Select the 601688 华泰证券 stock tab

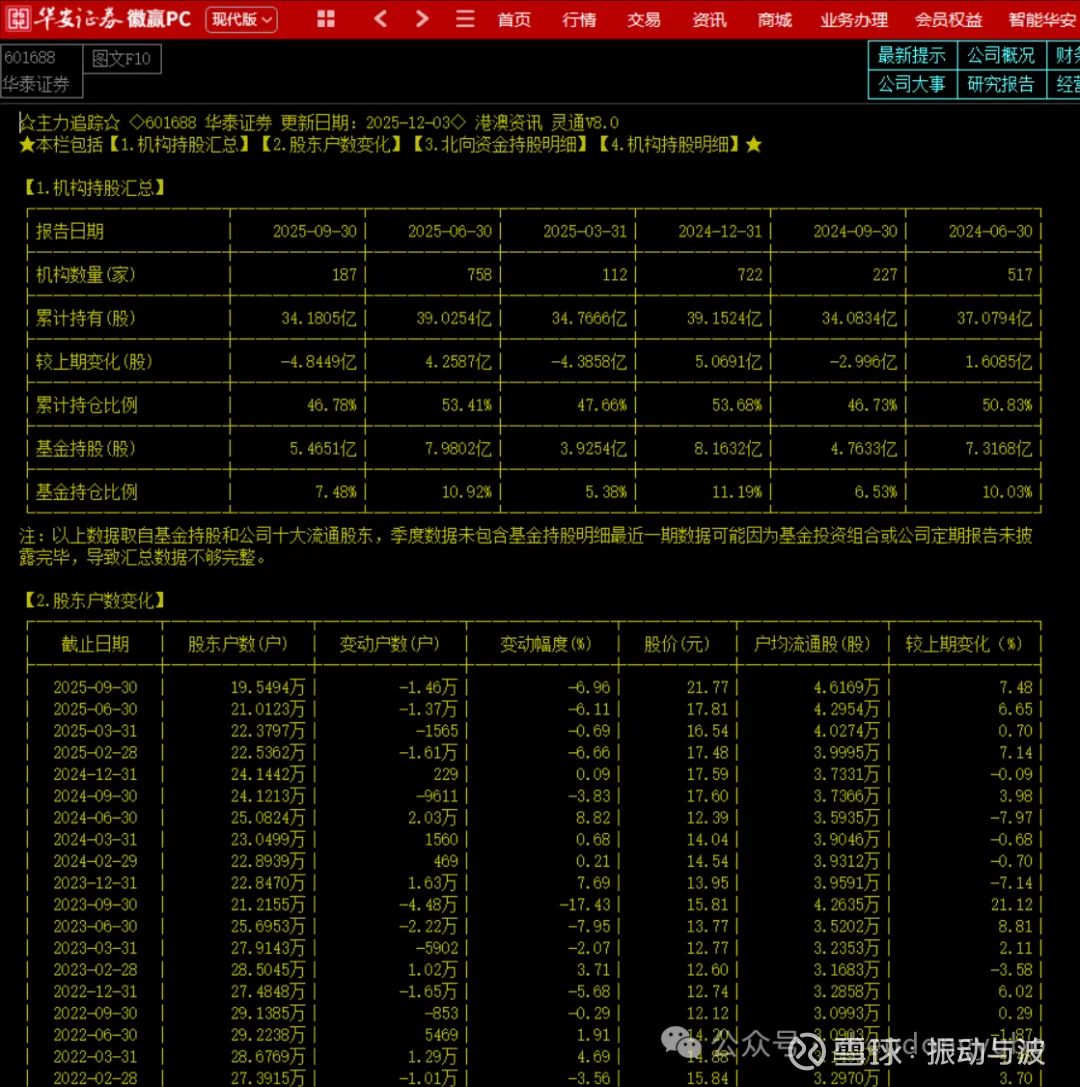point(42,71)
